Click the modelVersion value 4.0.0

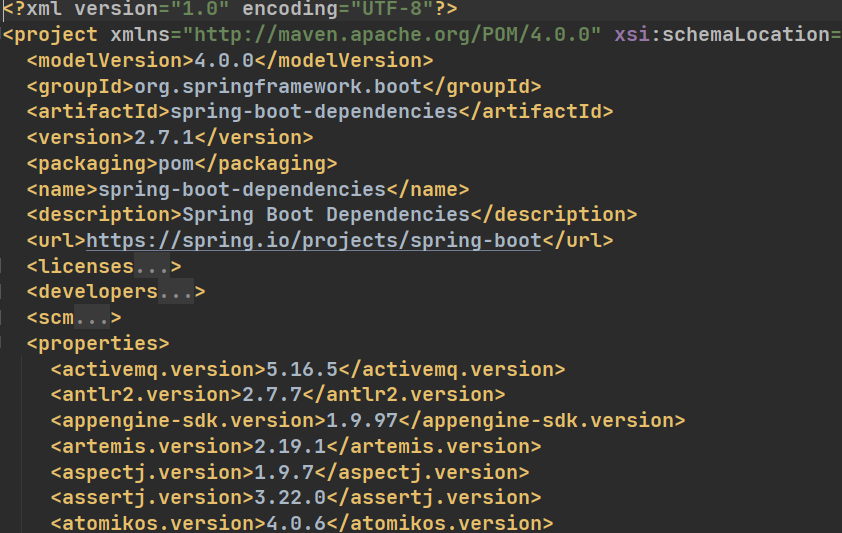coord(224,61)
